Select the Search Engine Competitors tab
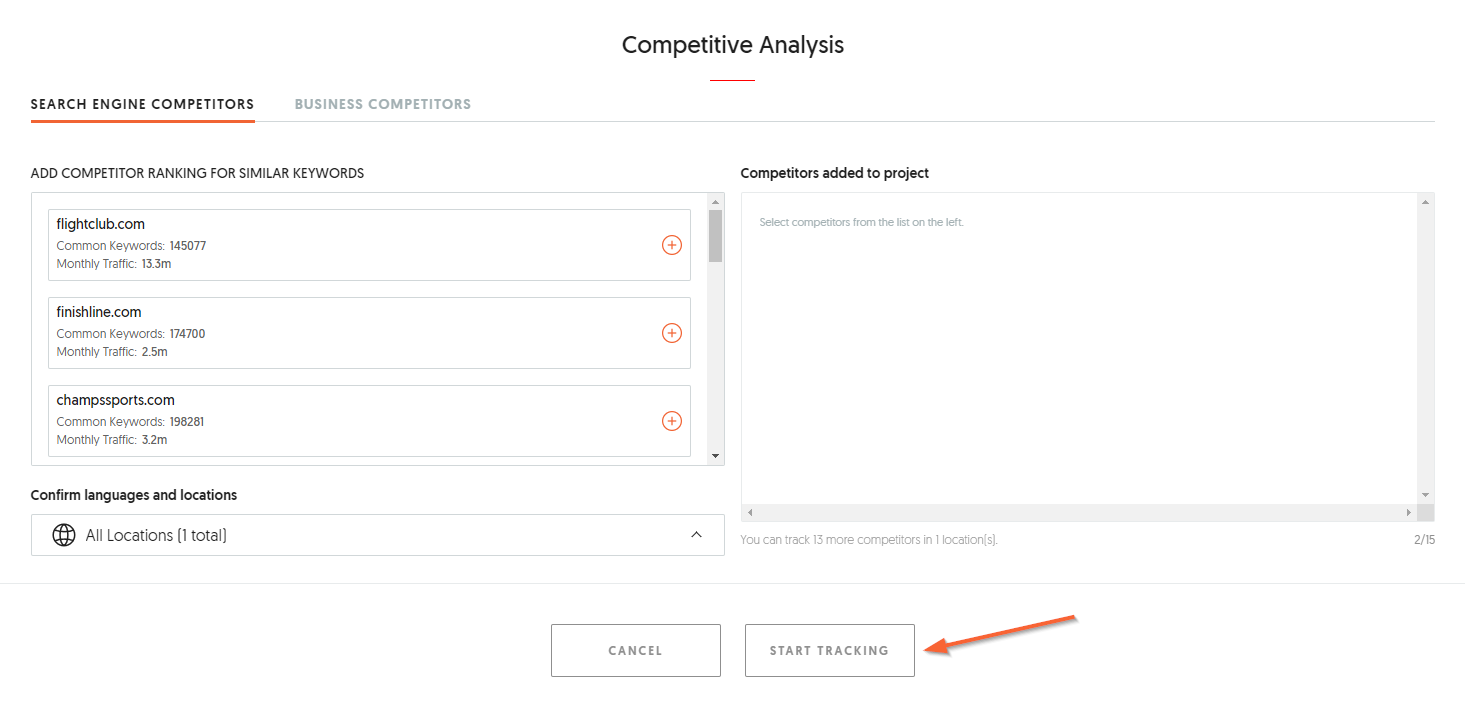 coord(143,104)
